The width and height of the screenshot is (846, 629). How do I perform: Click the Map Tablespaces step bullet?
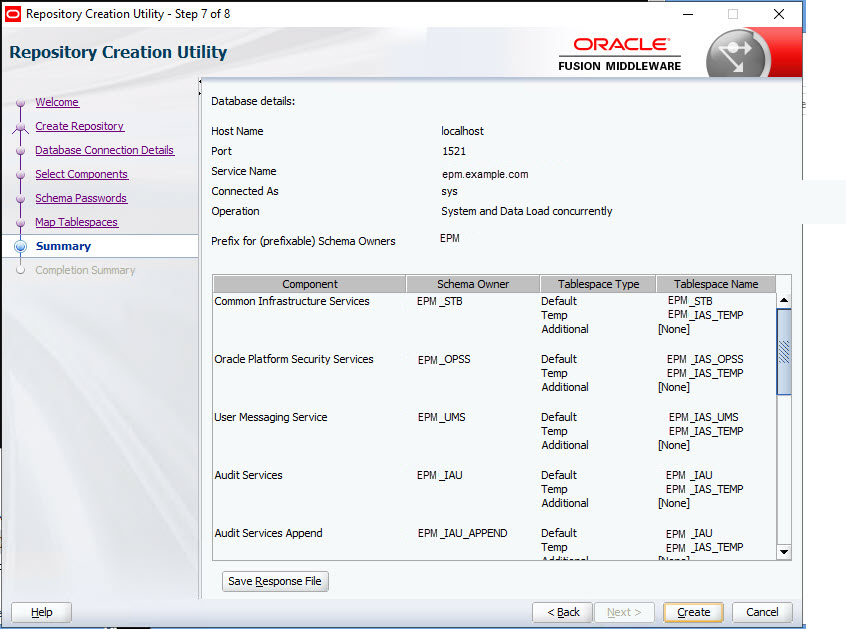tap(21, 222)
